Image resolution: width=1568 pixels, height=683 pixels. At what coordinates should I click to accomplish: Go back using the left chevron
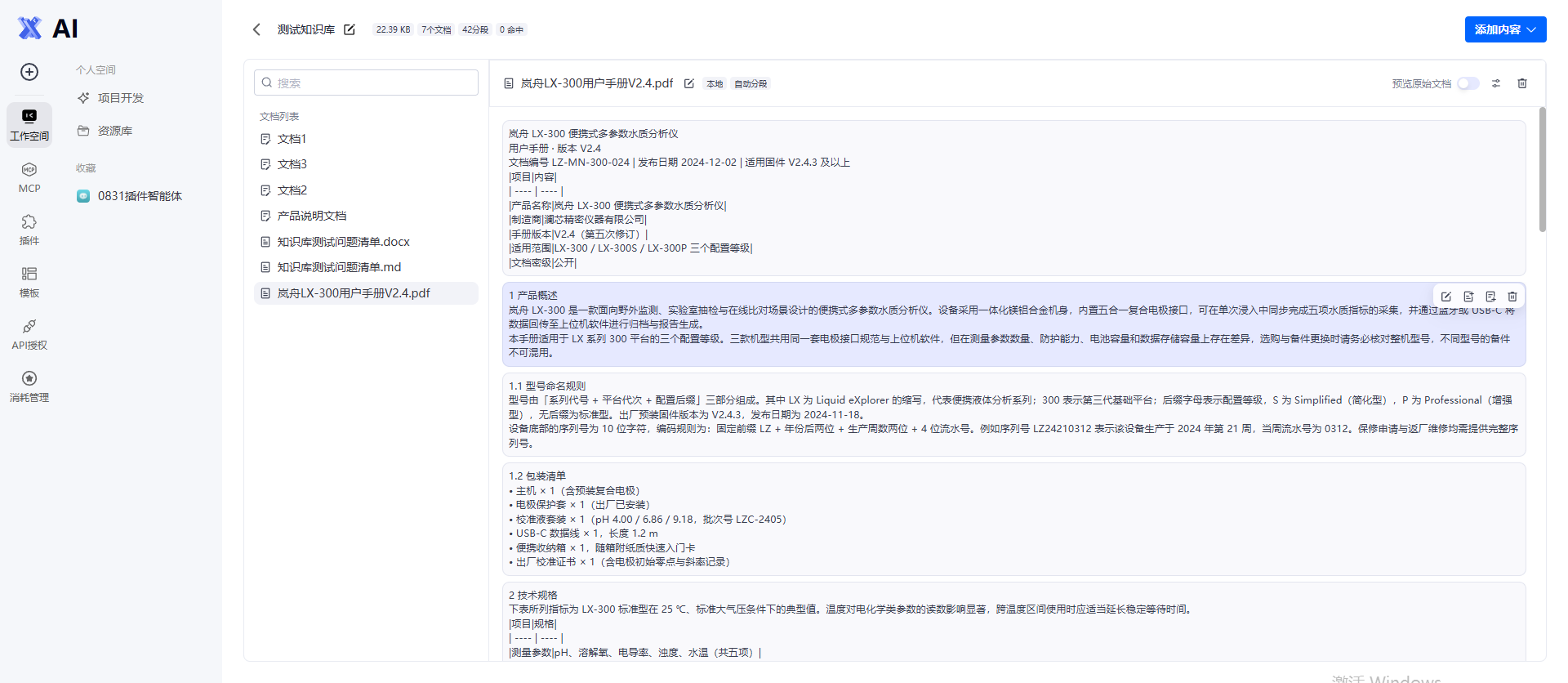coord(256,29)
